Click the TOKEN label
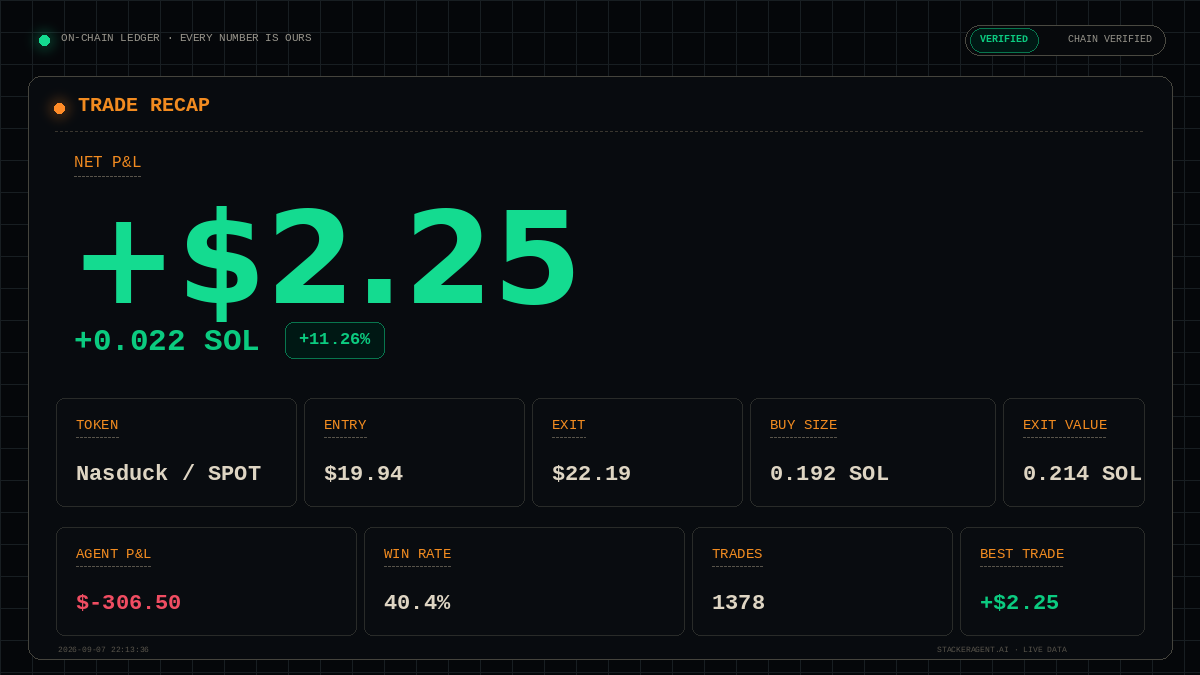This screenshot has height=675, width=1200. [x=97, y=425]
